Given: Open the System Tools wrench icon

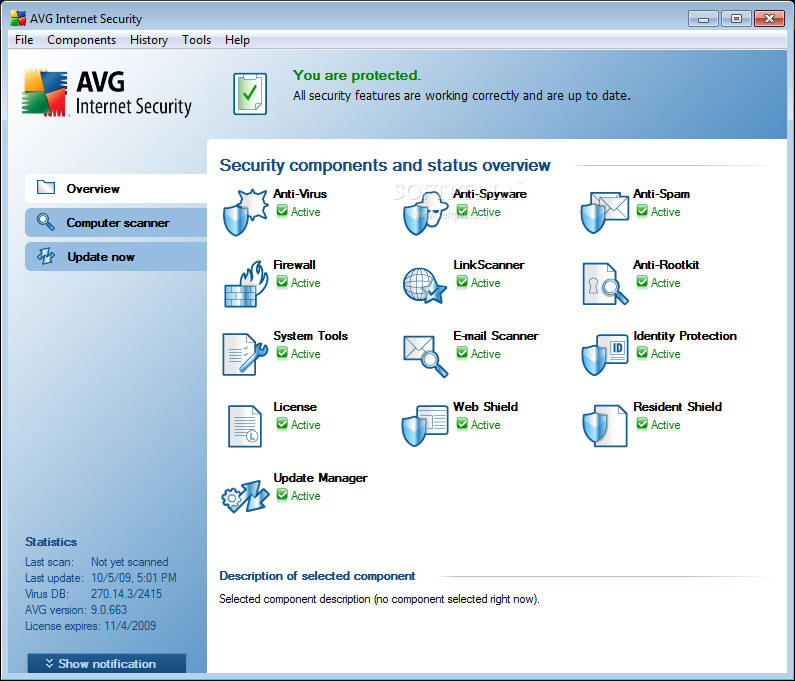Looking at the screenshot, I should point(245,354).
